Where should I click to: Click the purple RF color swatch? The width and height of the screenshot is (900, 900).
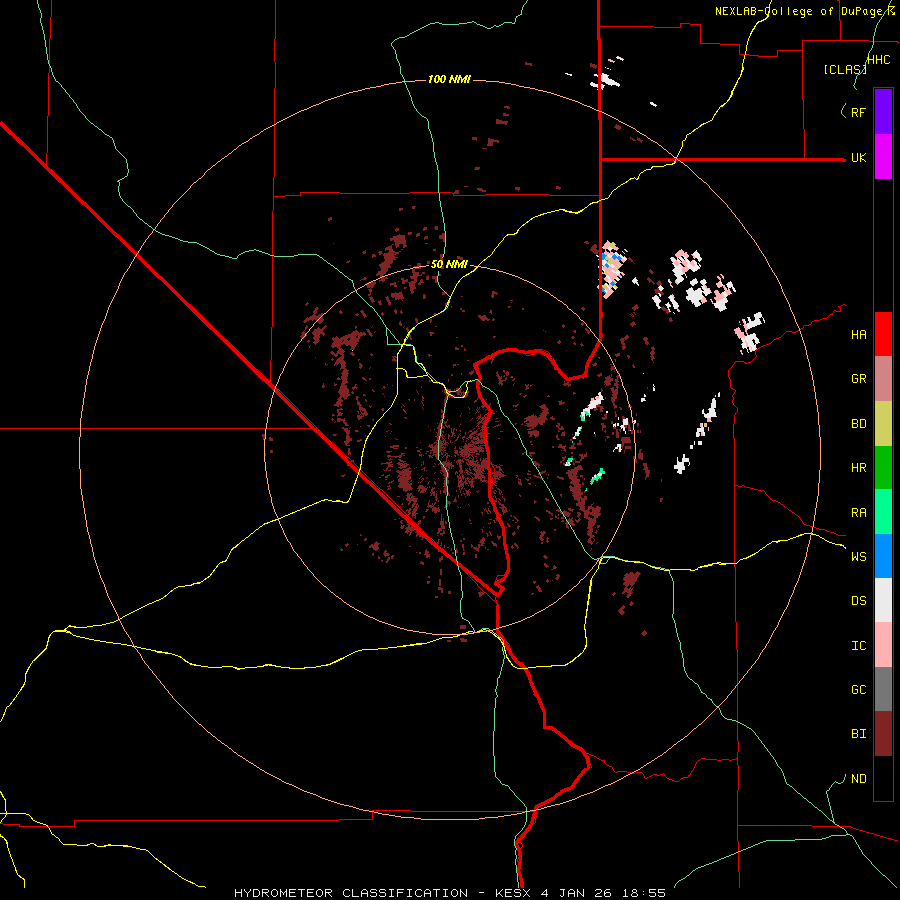[x=883, y=112]
